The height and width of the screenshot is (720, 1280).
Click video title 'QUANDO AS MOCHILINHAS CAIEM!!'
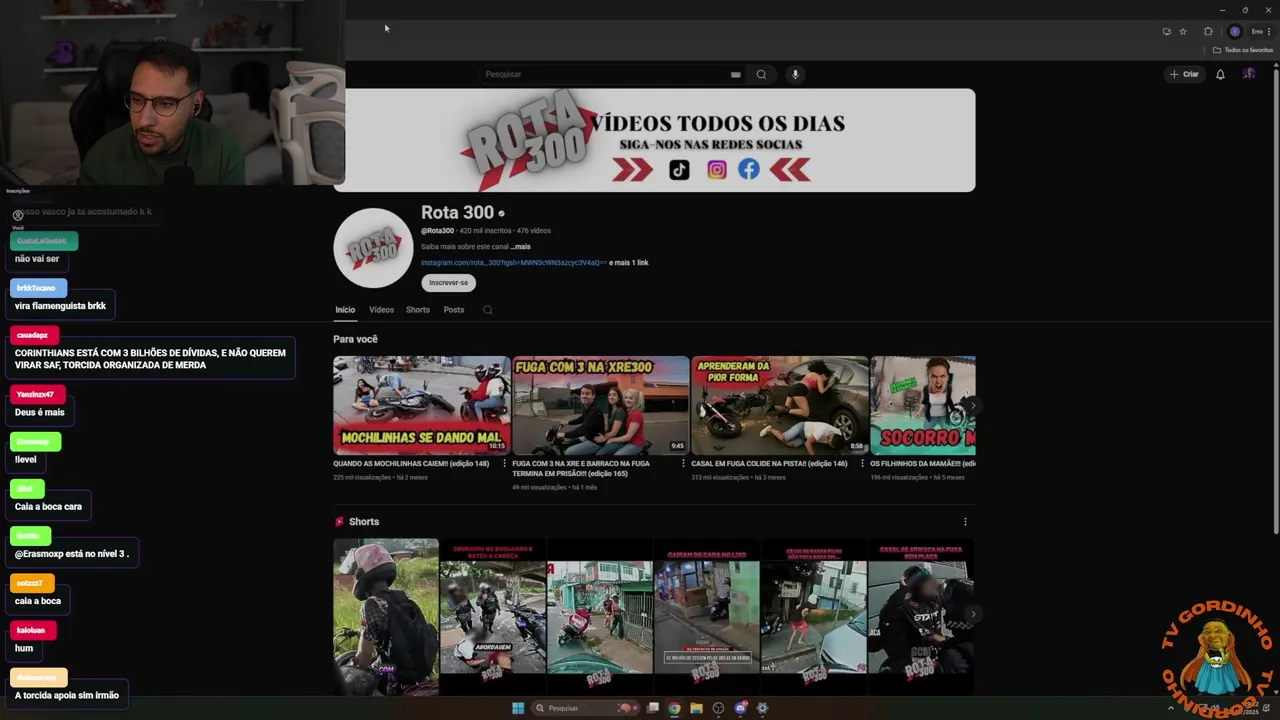pyautogui.click(x=411, y=464)
